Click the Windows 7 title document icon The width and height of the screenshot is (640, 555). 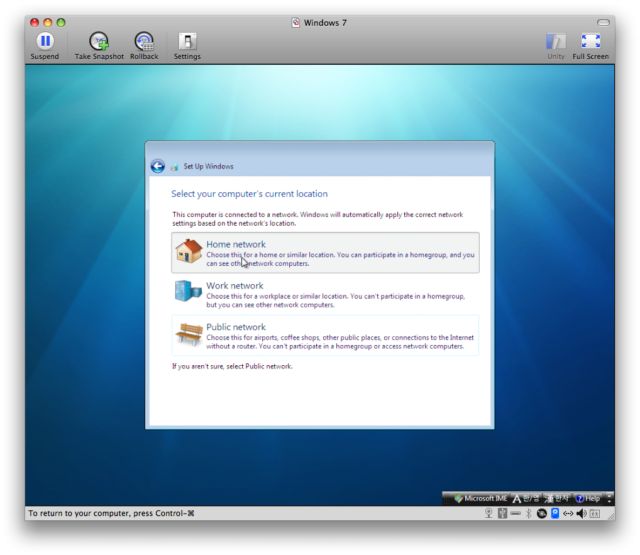[x=296, y=22]
